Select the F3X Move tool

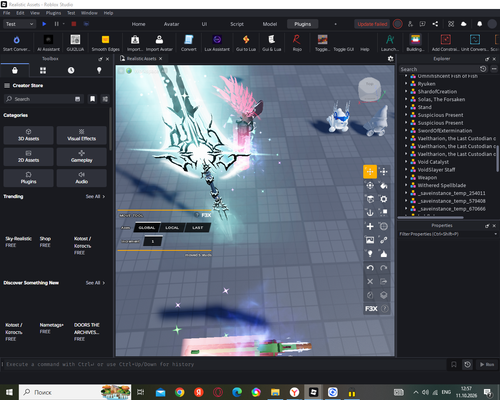click(x=370, y=172)
